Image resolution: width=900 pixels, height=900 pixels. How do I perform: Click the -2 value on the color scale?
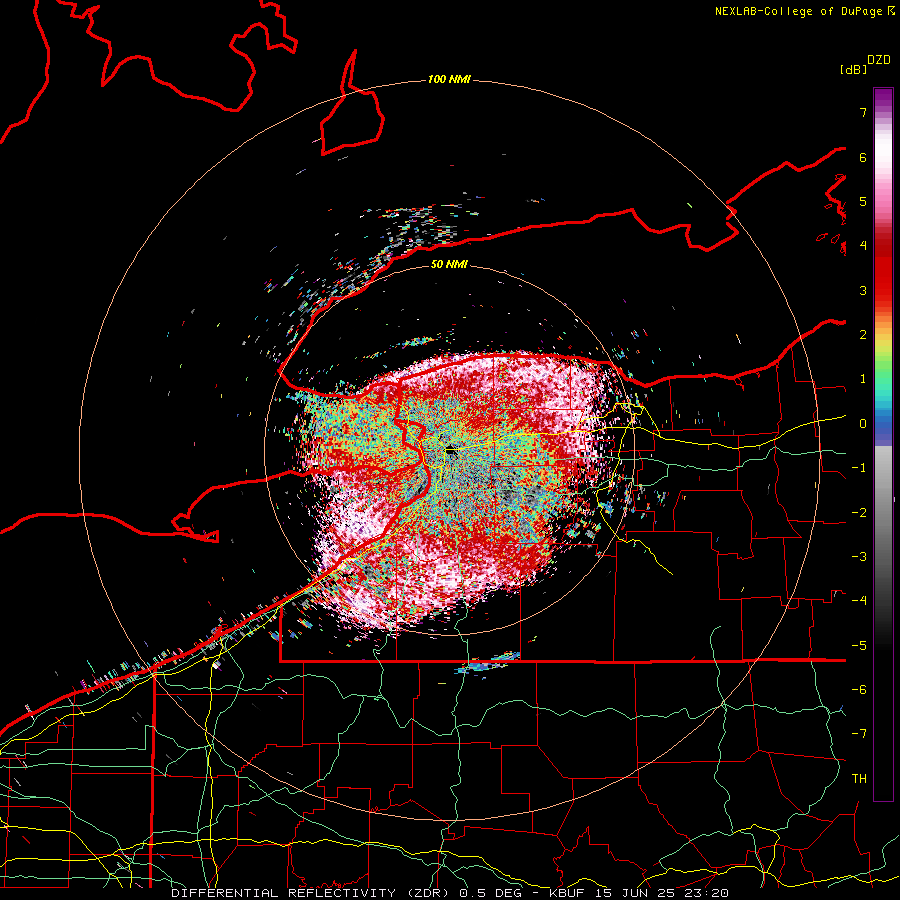859,513
